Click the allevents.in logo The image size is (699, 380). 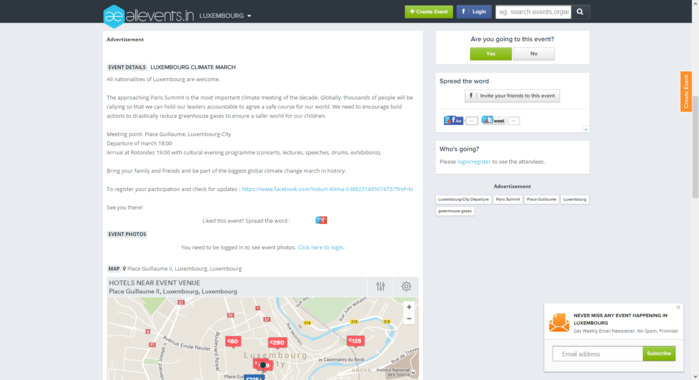click(x=149, y=16)
